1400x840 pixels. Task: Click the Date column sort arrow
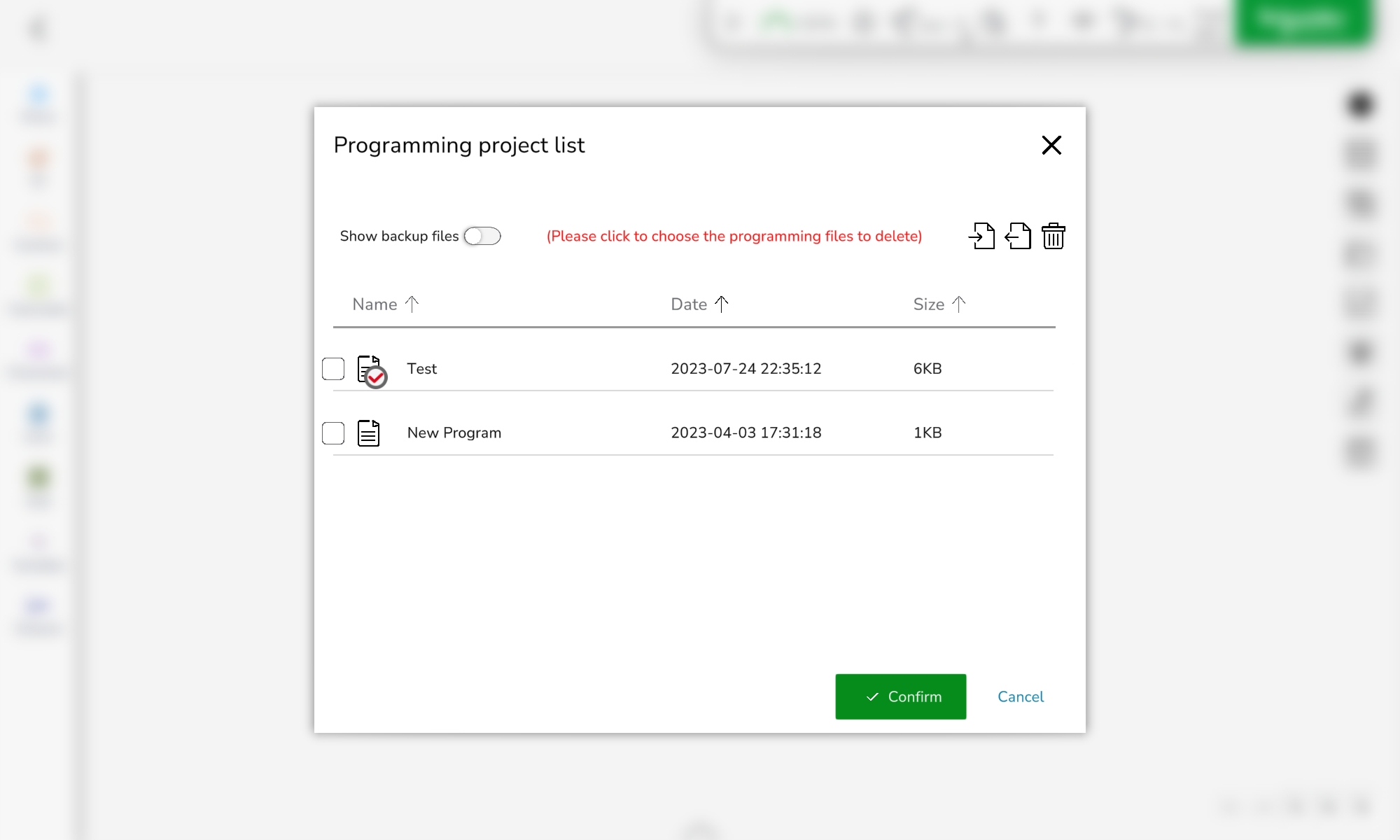[x=721, y=304]
